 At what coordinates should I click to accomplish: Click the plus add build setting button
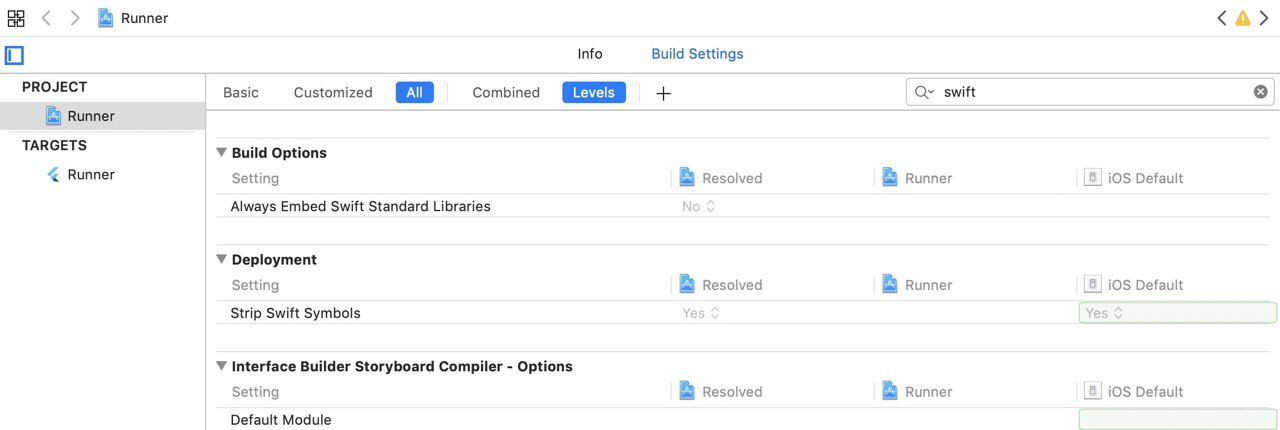tap(663, 93)
